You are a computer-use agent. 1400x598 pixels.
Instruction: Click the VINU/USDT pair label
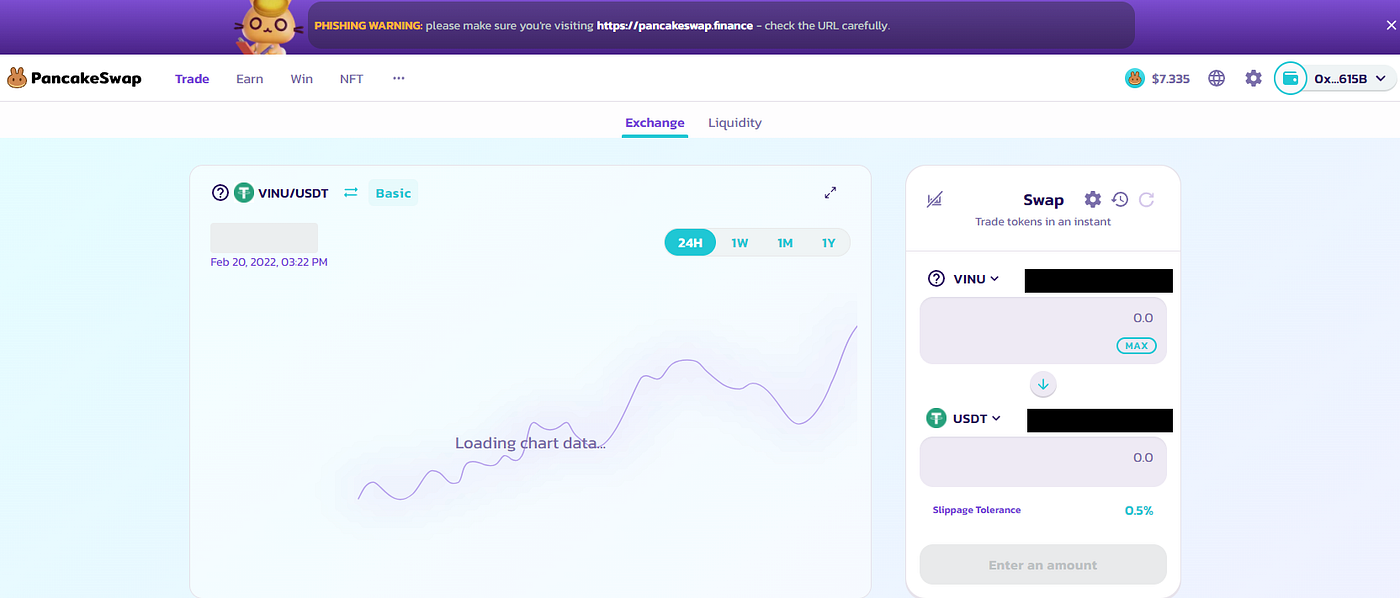click(295, 193)
